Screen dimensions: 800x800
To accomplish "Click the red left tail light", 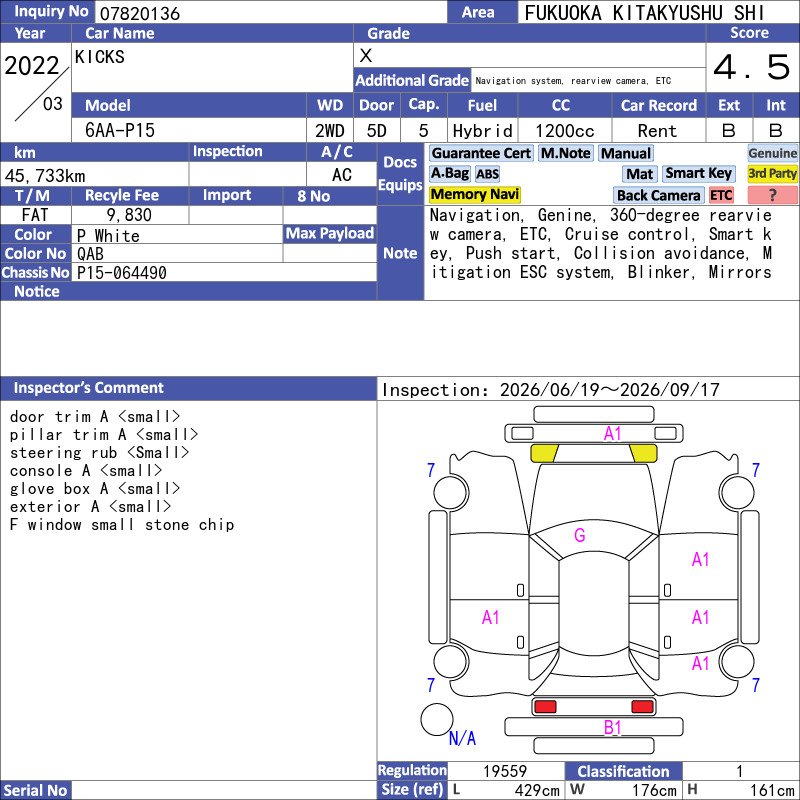I will [545, 707].
